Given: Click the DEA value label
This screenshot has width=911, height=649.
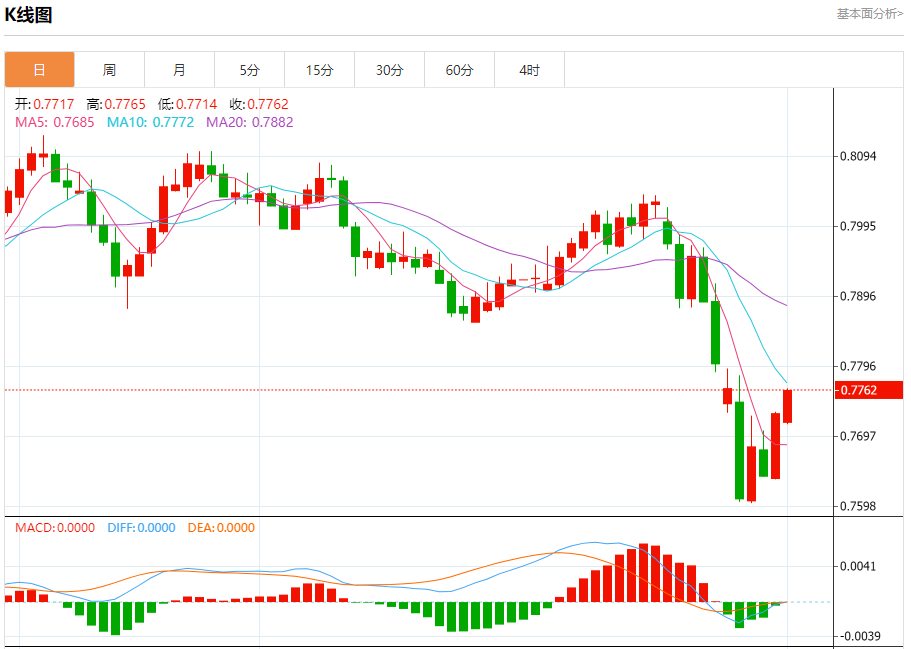Looking at the screenshot, I should click(221, 528).
